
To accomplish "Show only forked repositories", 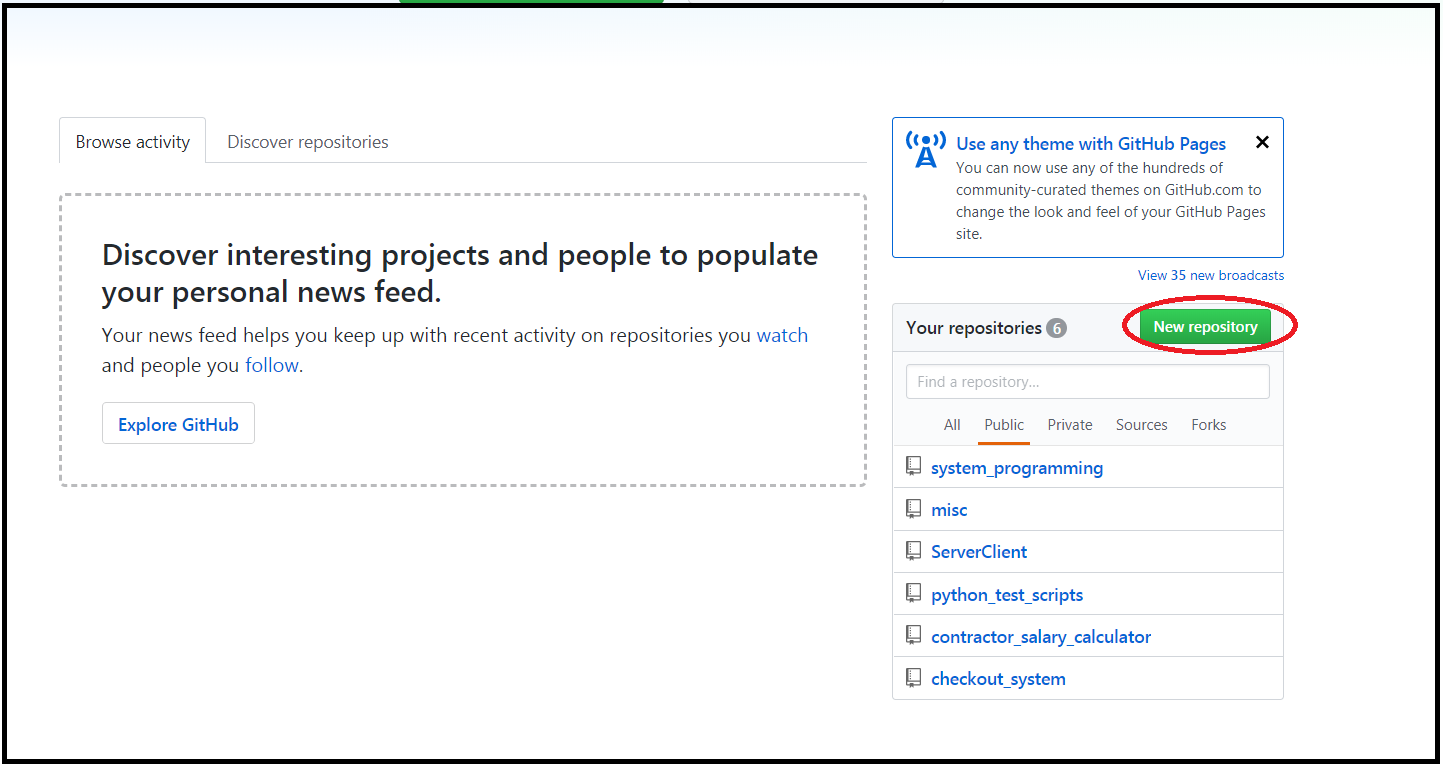I will pos(1208,424).
